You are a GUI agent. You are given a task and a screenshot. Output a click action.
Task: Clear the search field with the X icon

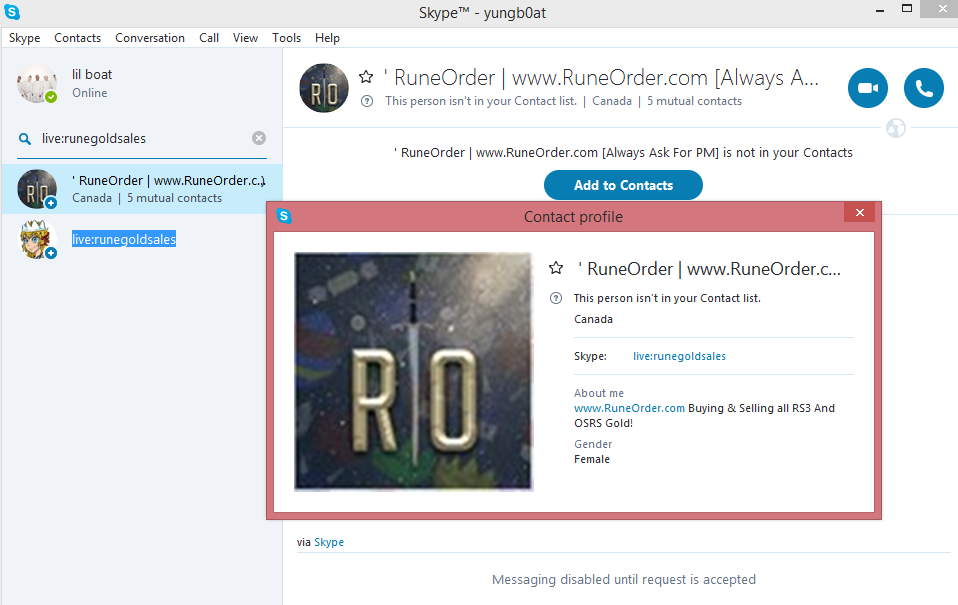[259, 138]
